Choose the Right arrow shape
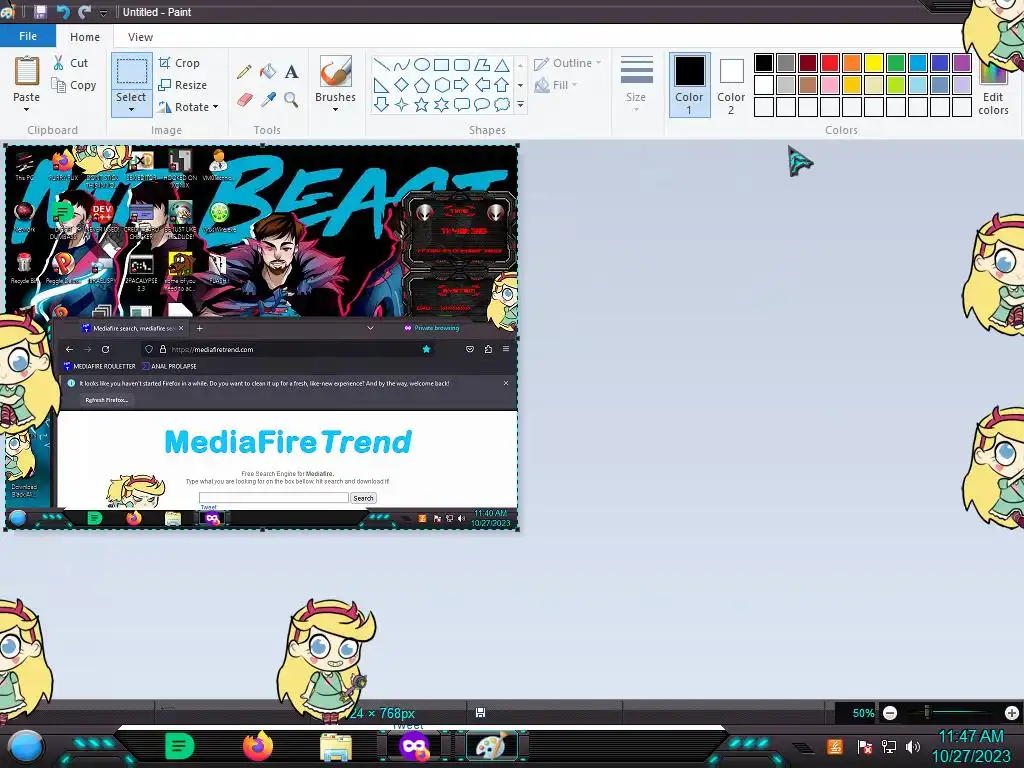Viewport: 1024px width, 768px height. point(462,84)
